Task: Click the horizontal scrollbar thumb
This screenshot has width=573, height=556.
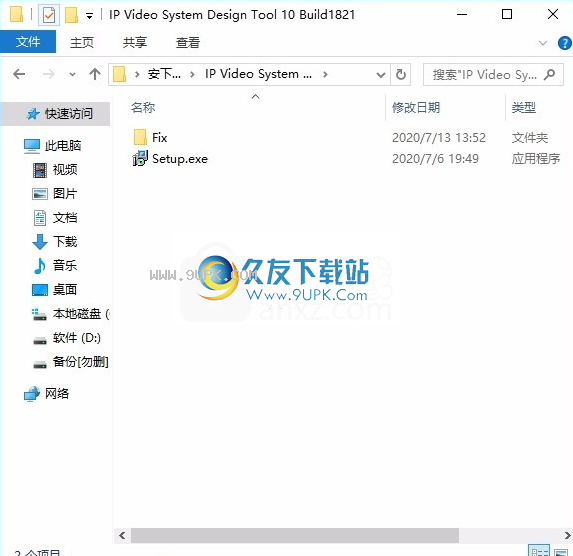Action: 295,536
